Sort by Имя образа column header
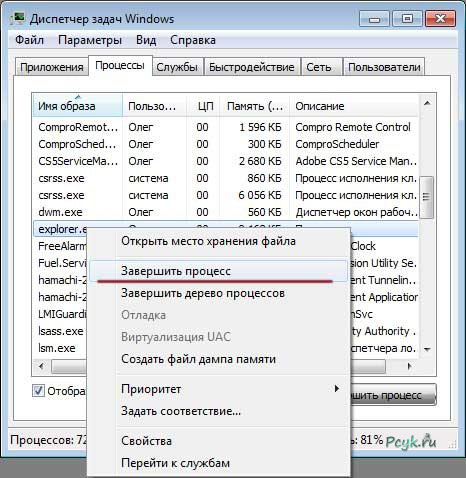This screenshot has height=478, width=466. pyautogui.click(x=78, y=106)
